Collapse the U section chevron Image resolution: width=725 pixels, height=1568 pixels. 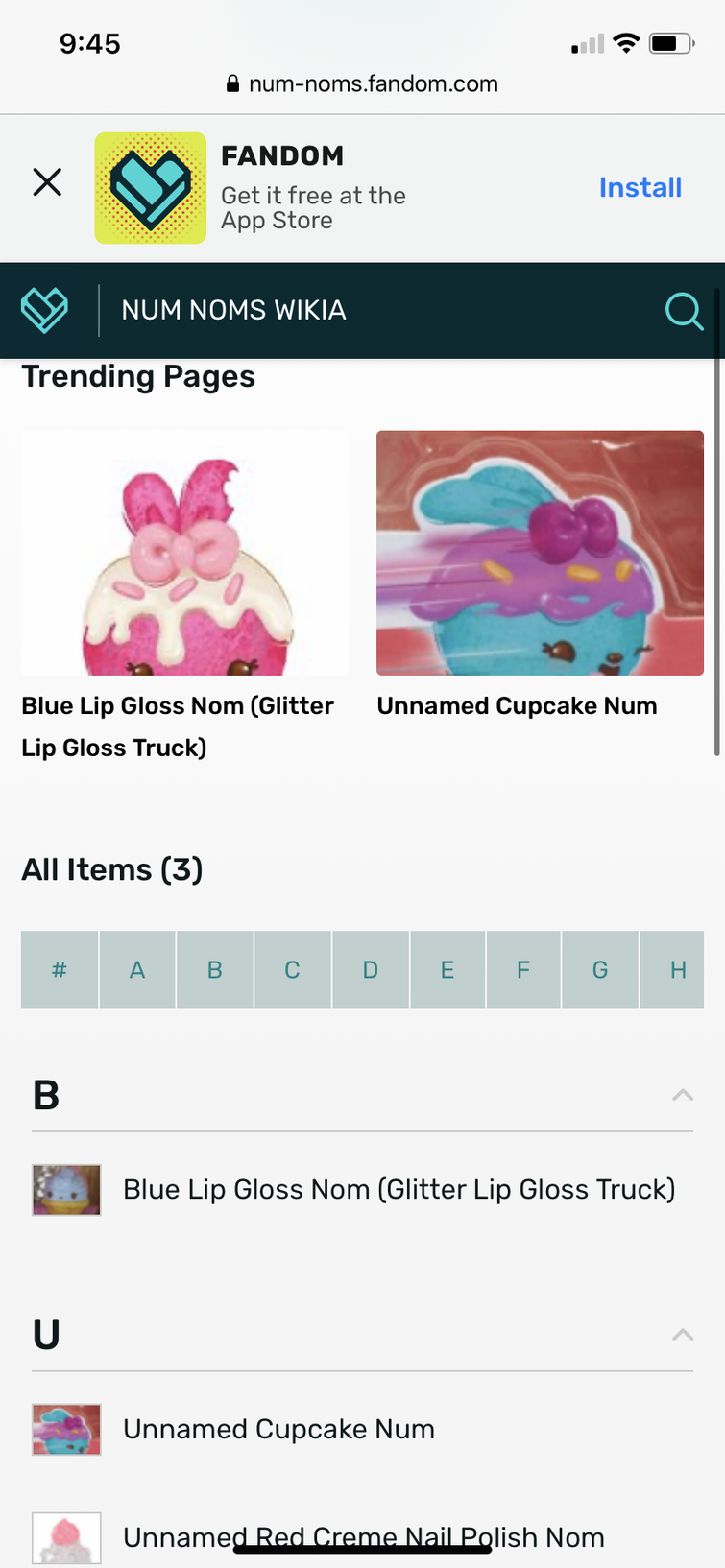(683, 1335)
